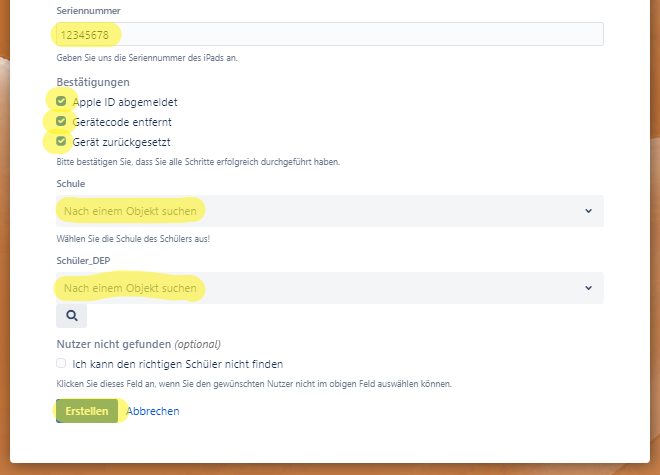Image resolution: width=660 pixels, height=475 pixels.
Task: Click the 'Schule' field label
Action: click(x=71, y=184)
